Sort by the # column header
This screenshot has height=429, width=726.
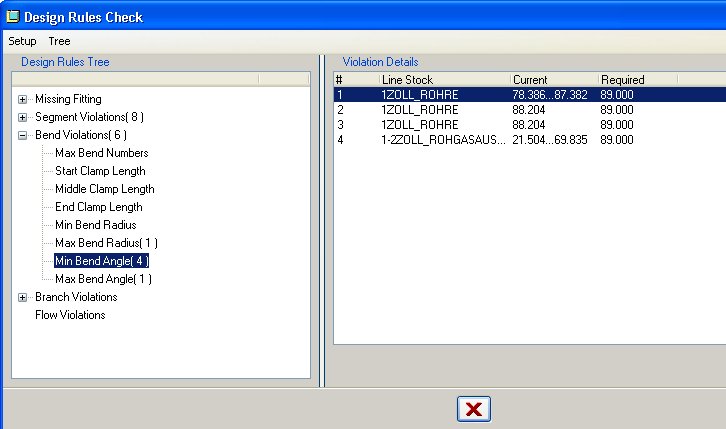[x=356, y=80]
